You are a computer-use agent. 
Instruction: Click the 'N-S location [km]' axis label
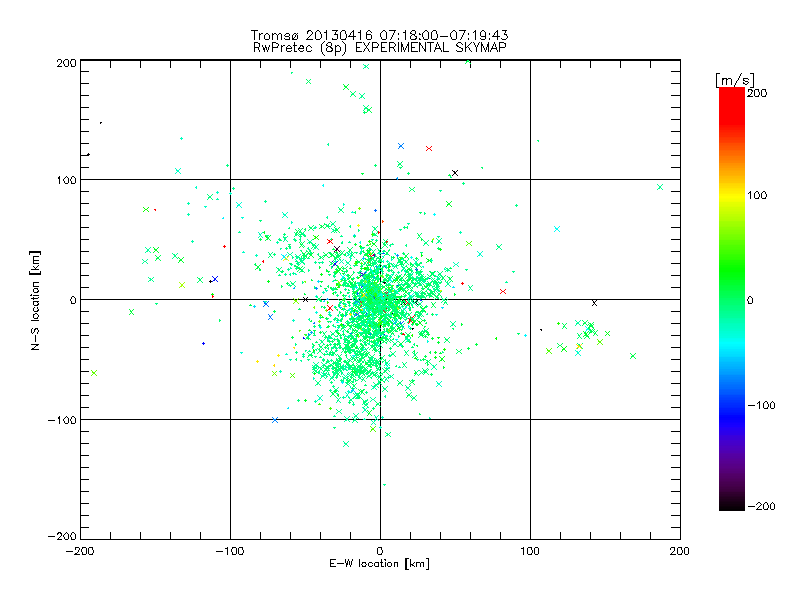click(35, 301)
